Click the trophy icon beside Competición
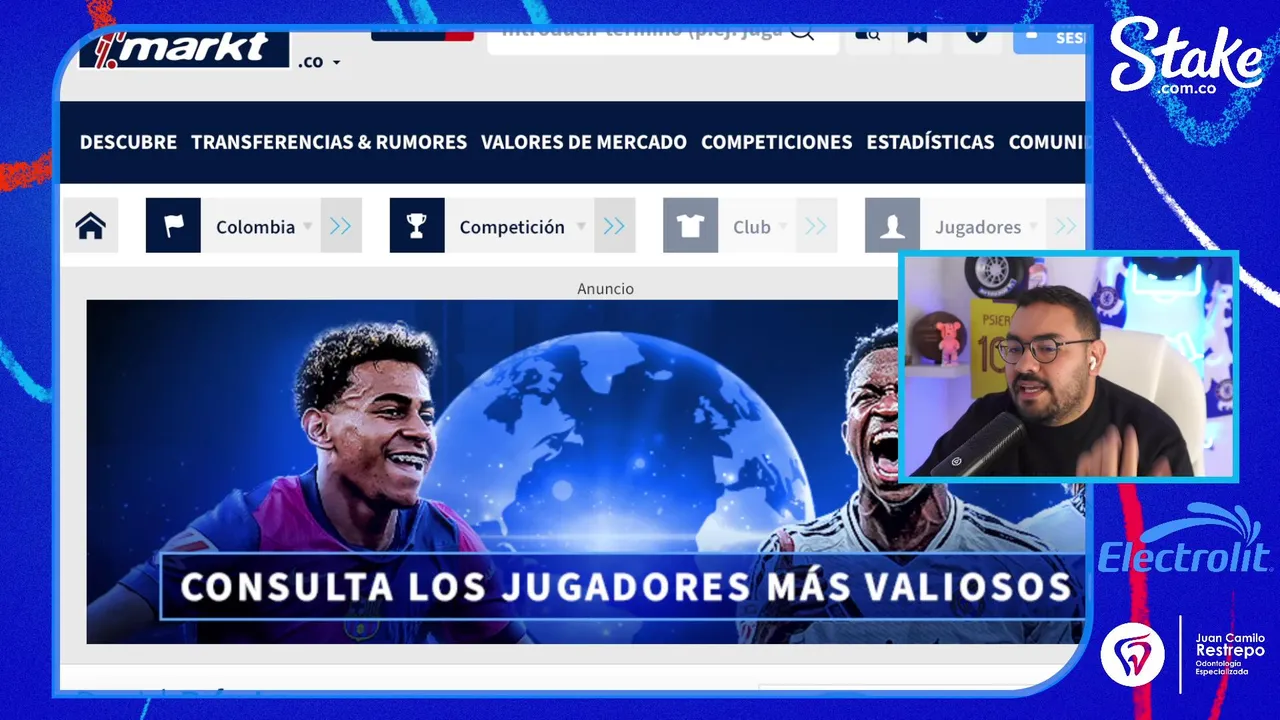This screenshot has width=1280, height=720. coord(417,226)
